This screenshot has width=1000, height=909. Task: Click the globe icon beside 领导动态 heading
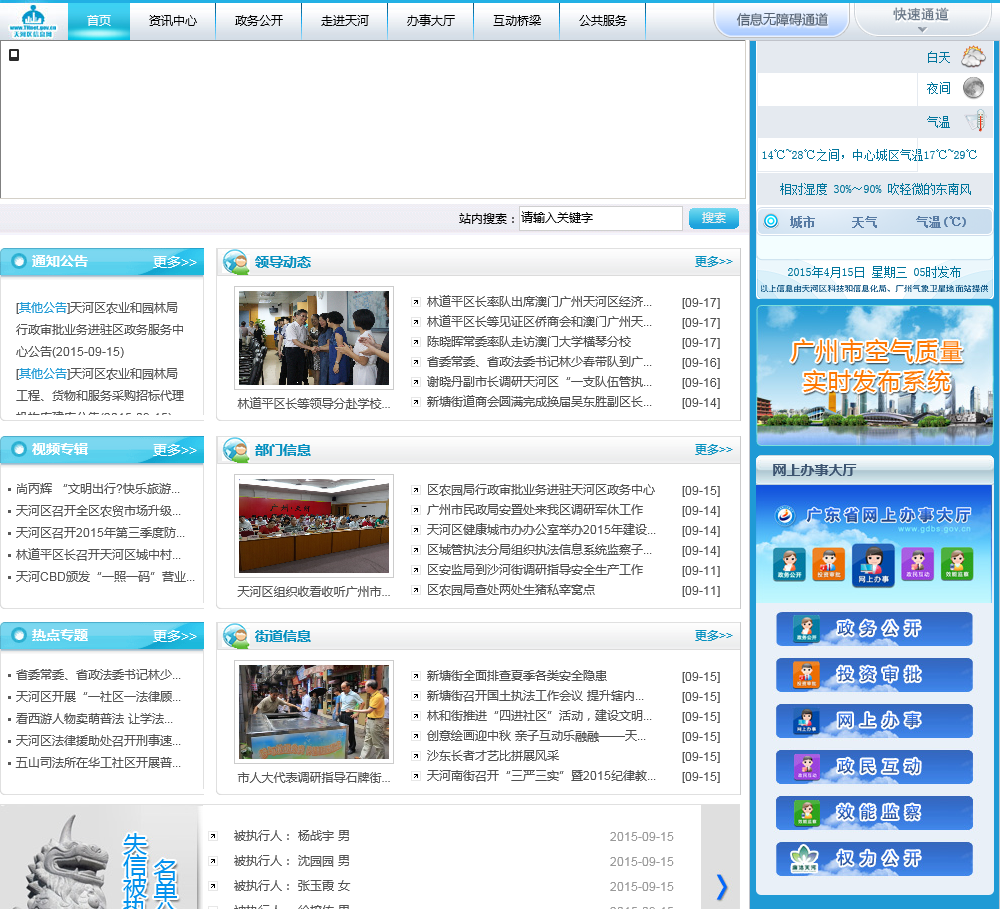tap(236, 262)
